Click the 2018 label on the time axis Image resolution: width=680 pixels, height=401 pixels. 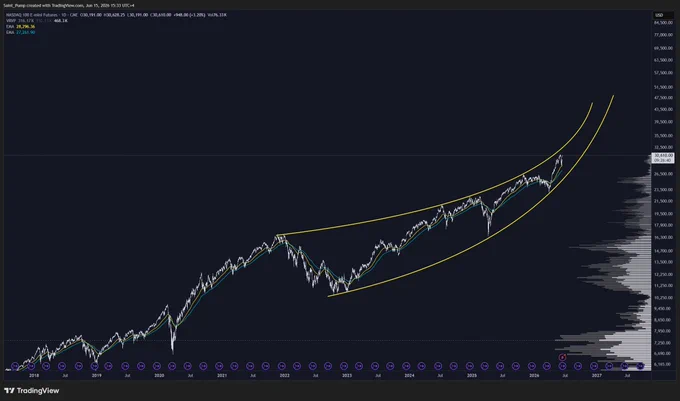click(34, 375)
